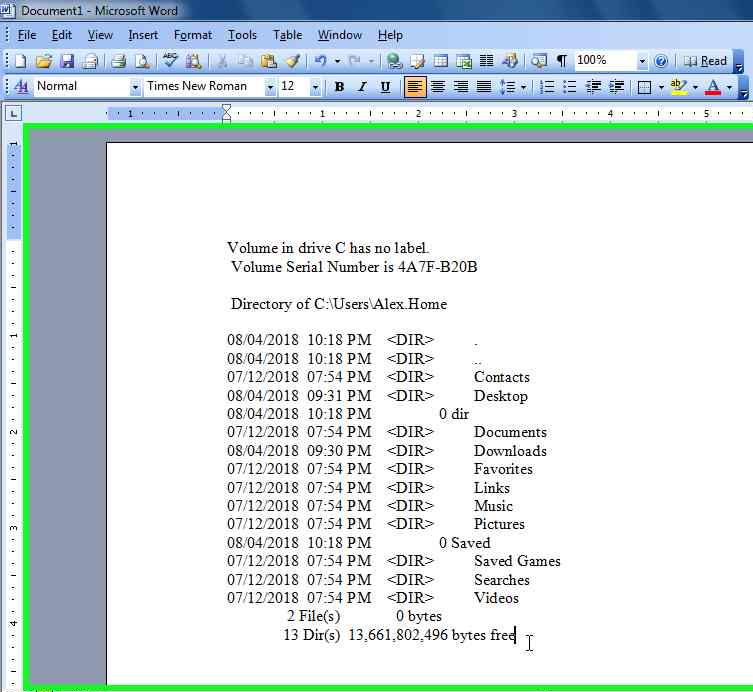Screen dimensions: 753x692
Task: Toggle the Drawing toolbar
Action: (510, 61)
